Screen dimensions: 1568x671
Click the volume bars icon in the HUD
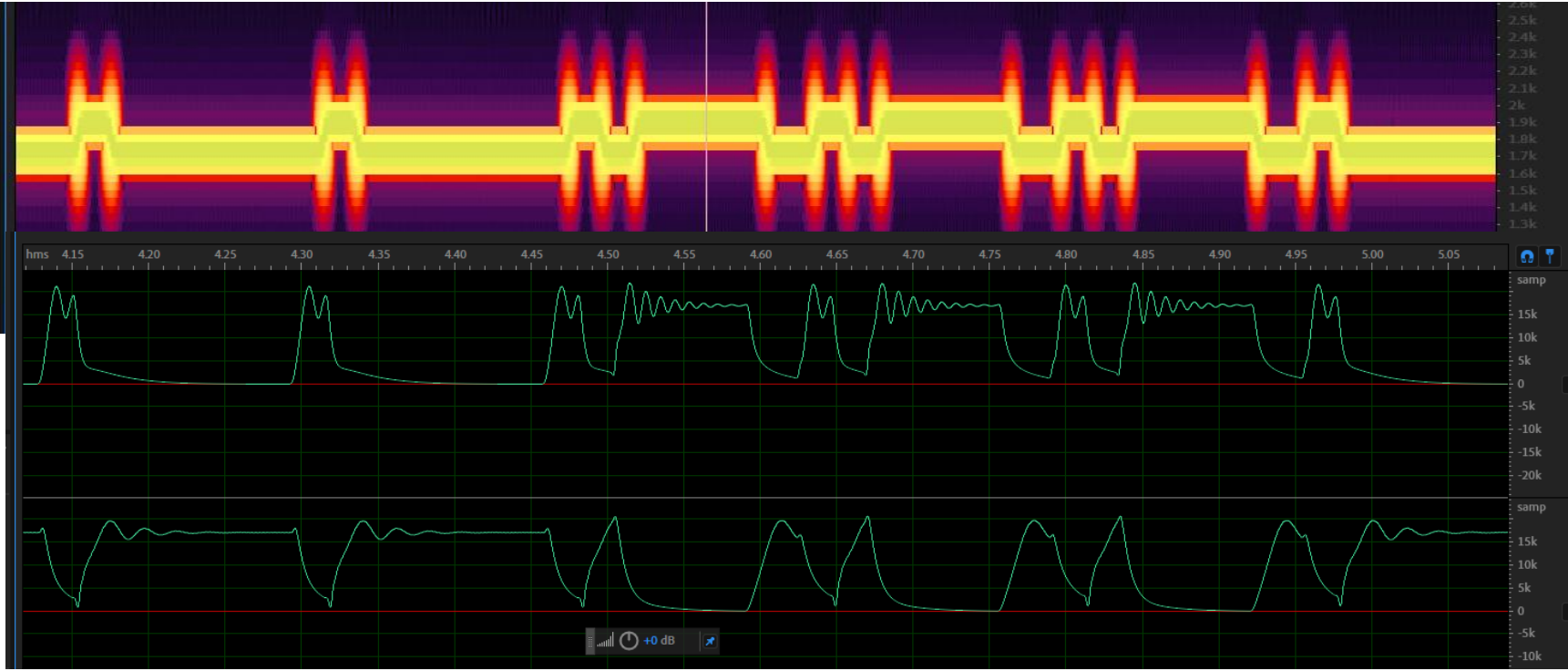point(606,642)
